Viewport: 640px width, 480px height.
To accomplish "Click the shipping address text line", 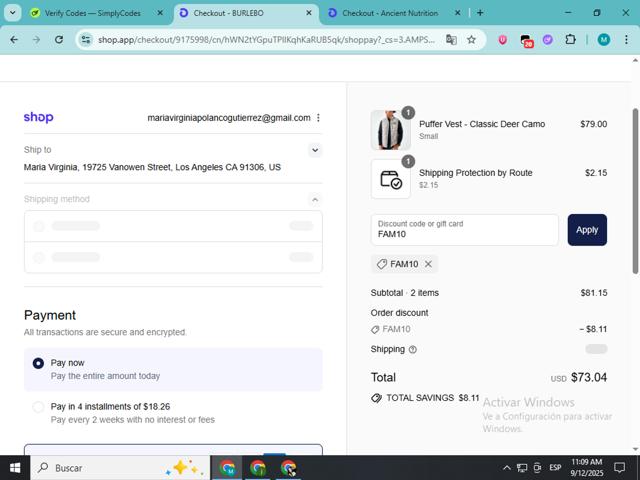I will [x=152, y=167].
